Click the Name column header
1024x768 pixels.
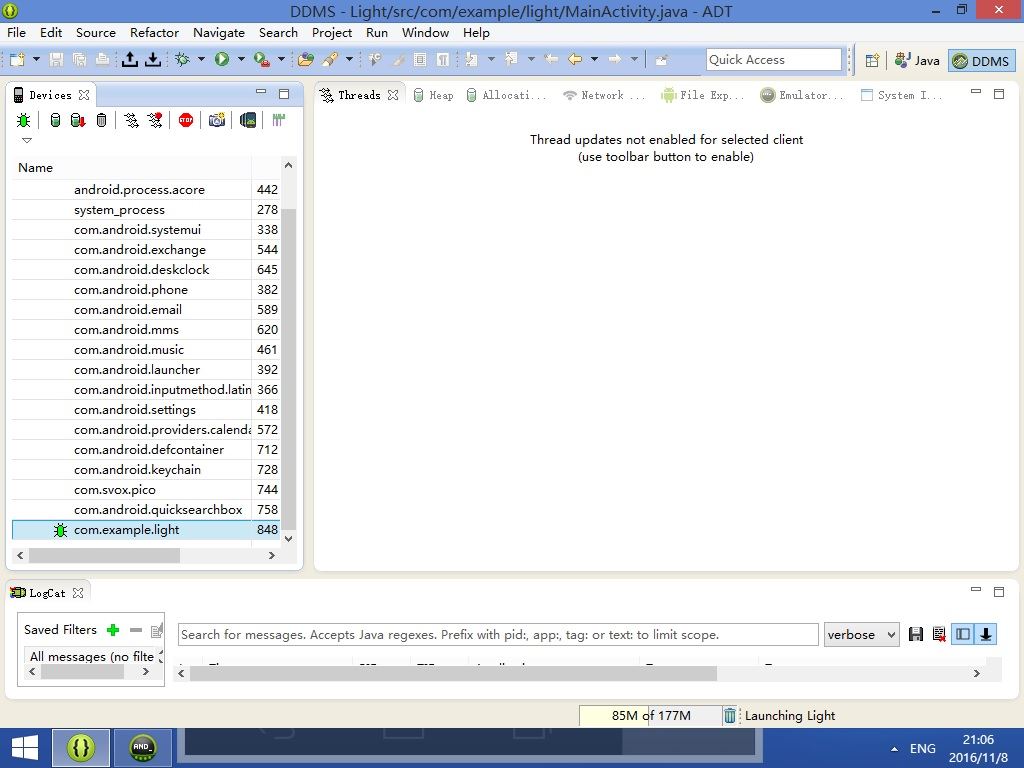coord(131,168)
